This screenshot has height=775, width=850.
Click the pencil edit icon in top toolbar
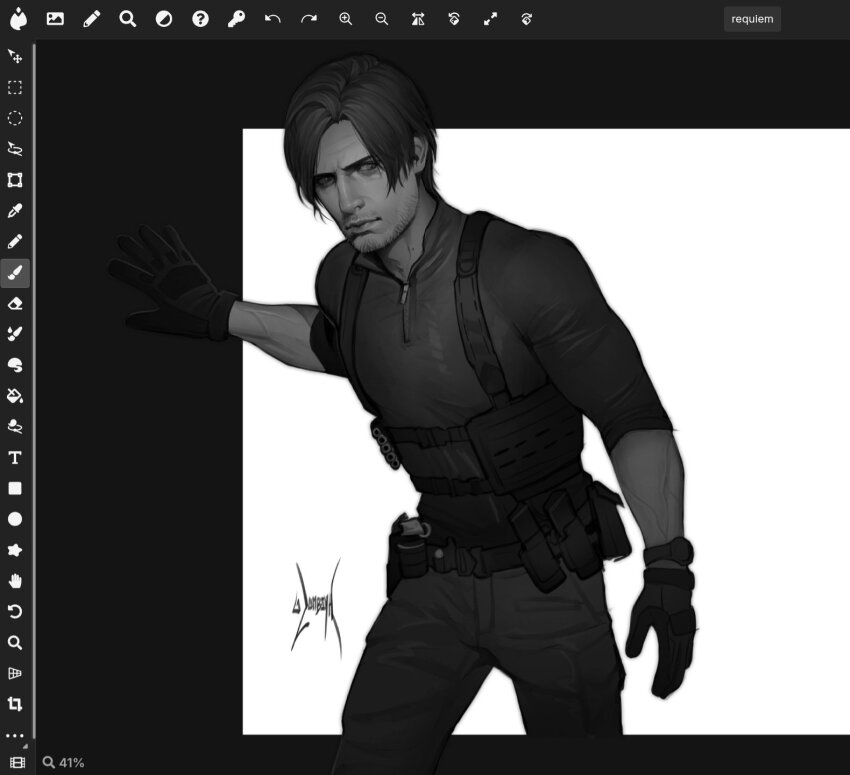pyautogui.click(x=92, y=19)
